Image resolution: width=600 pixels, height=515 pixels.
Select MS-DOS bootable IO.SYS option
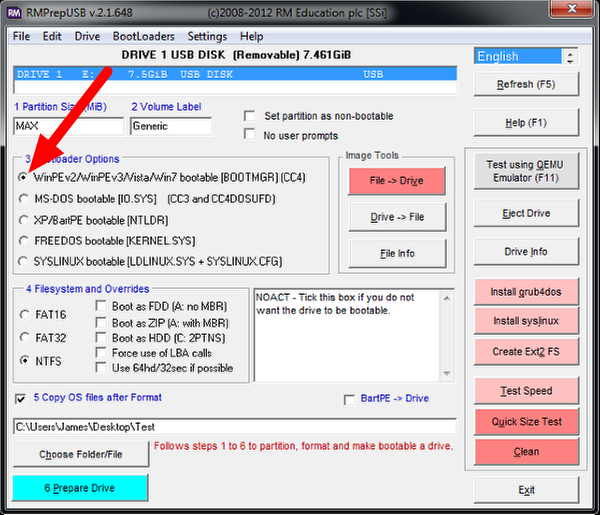point(24,199)
